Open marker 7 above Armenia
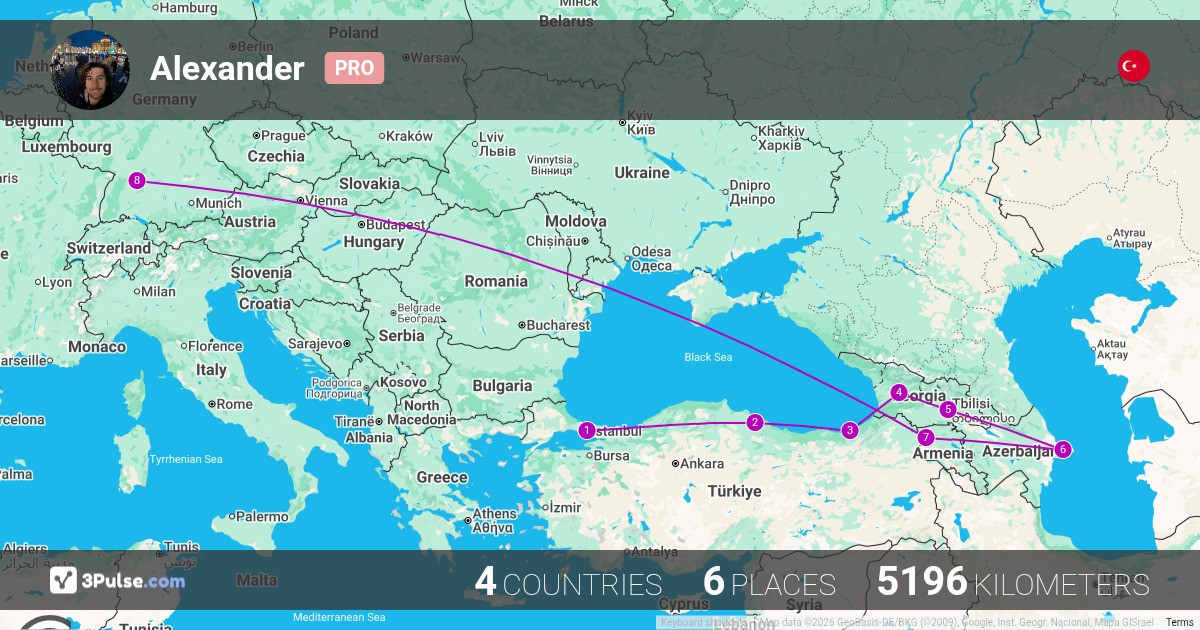This screenshot has width=1200, height=630. (x=926, y=438)
